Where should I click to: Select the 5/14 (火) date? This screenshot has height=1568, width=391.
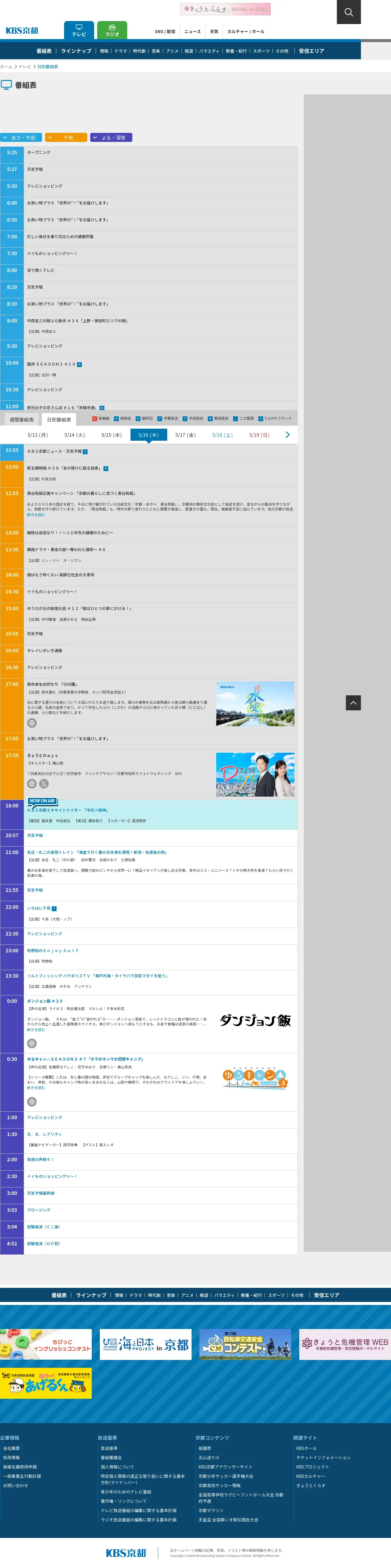tap(75, 435)
